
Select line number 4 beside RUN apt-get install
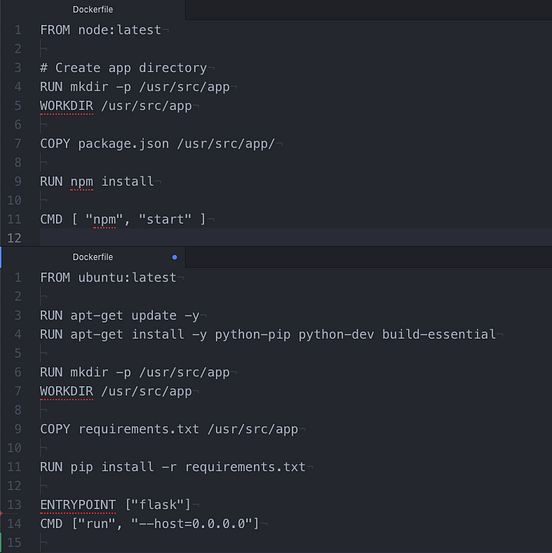tap(18, 334)
